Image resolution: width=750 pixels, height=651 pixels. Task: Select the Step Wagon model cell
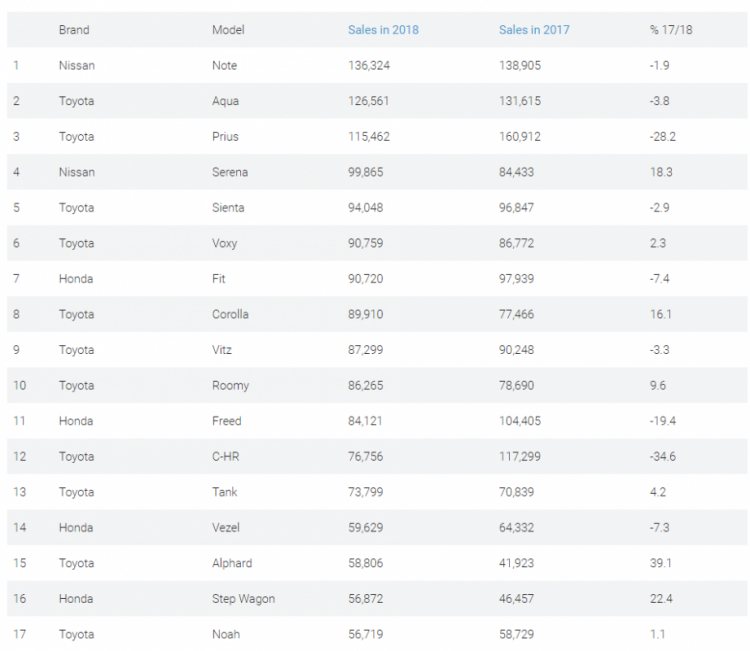coord(243,599)
